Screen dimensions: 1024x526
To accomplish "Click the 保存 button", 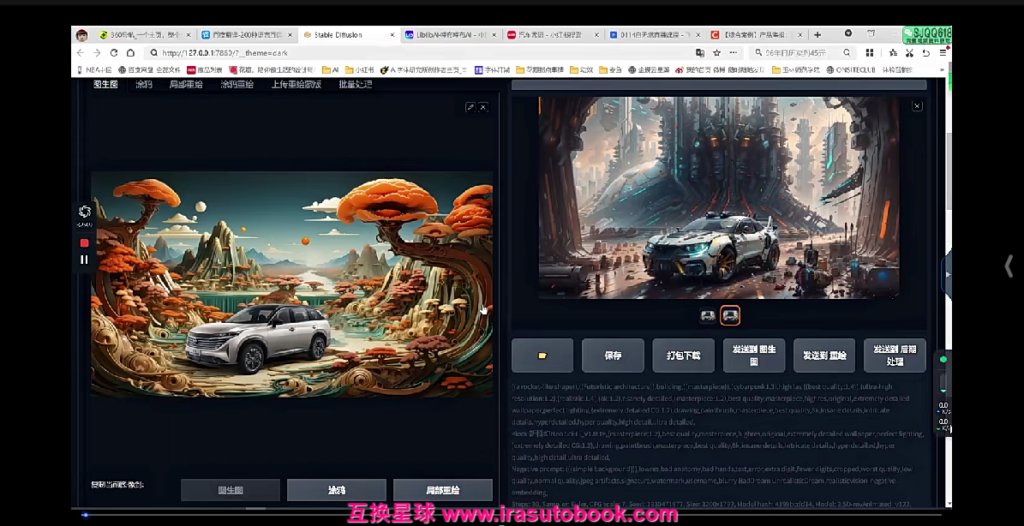I will pos(613,355).
